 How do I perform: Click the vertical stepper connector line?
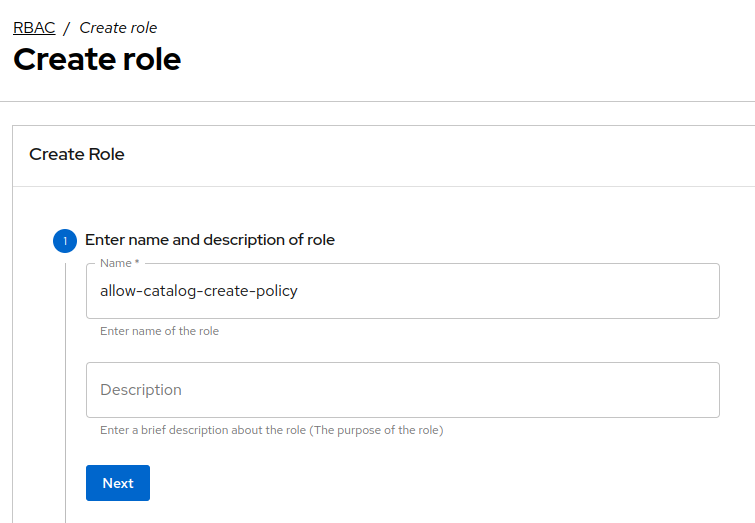[x=65, y=400]
